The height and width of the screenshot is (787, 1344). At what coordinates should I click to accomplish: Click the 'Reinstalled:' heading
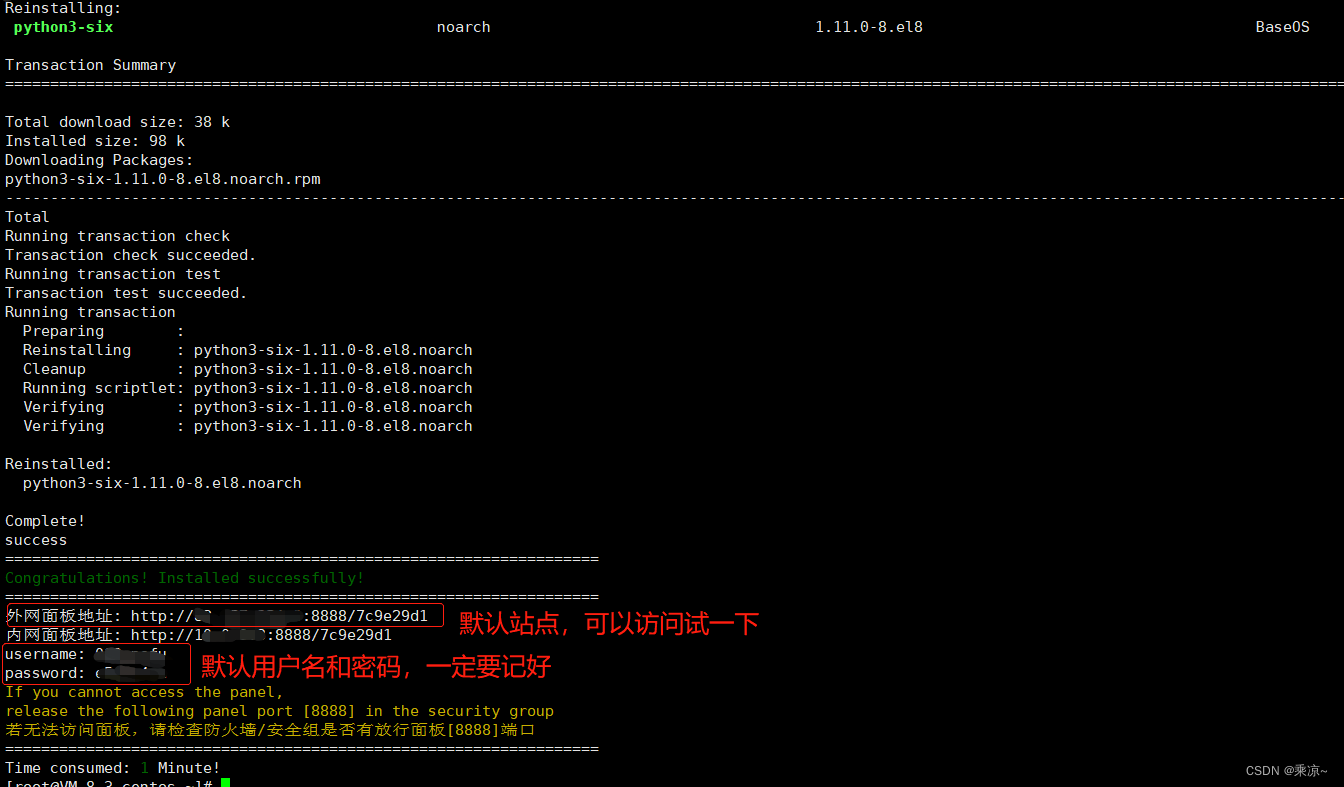59,464
